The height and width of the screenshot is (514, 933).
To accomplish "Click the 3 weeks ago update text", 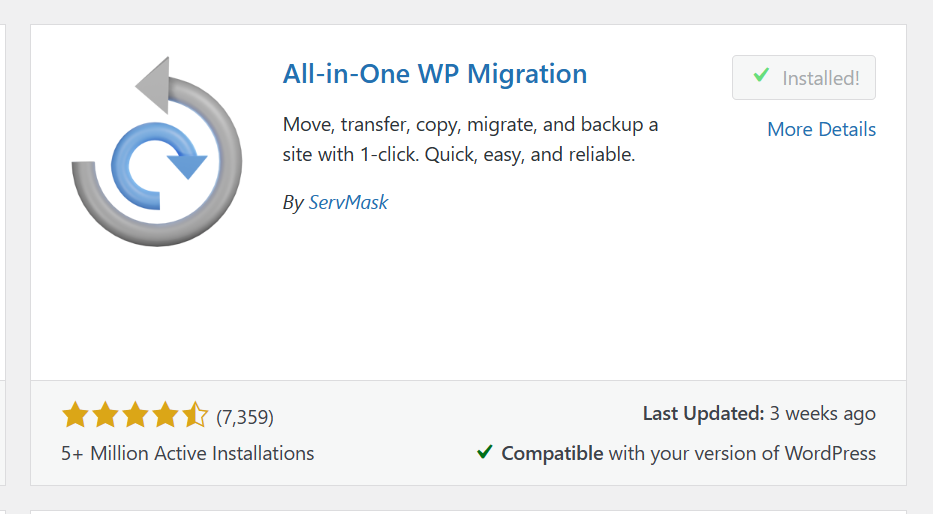I will (x=823, y=413).
